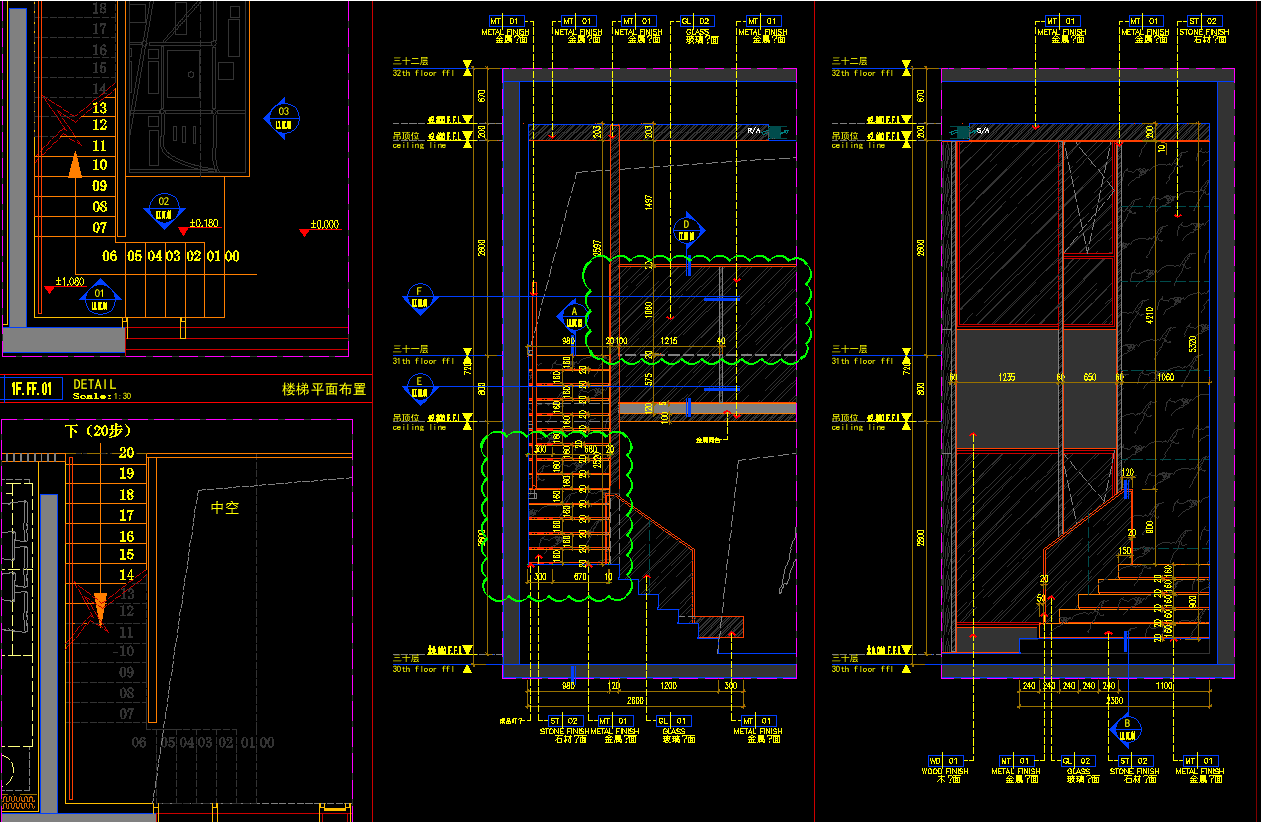The width and height of the screenshot is (1261, 822).
Task: Select the 1497 vertical dimension
Action: click(x=649, y=202)
